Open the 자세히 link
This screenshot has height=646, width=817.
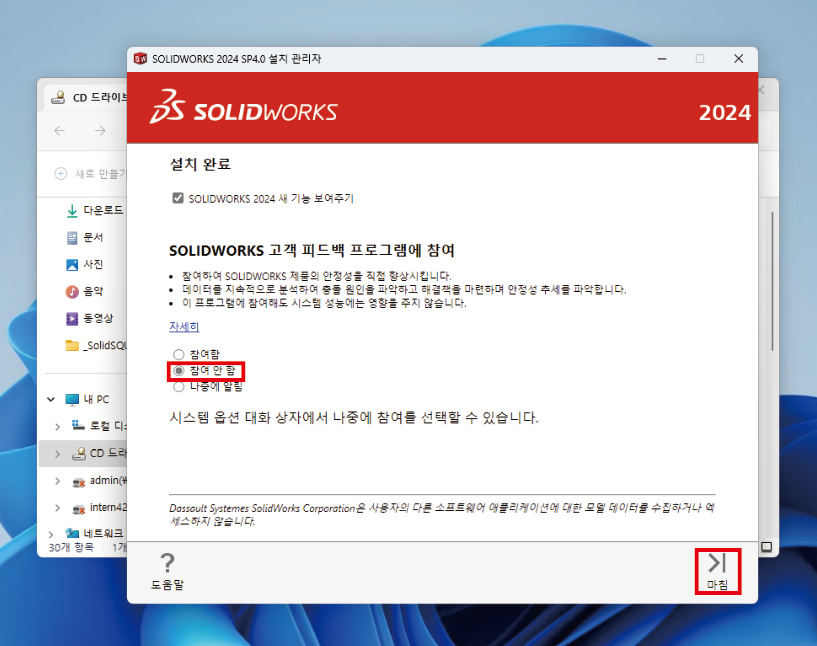point(184,327)
